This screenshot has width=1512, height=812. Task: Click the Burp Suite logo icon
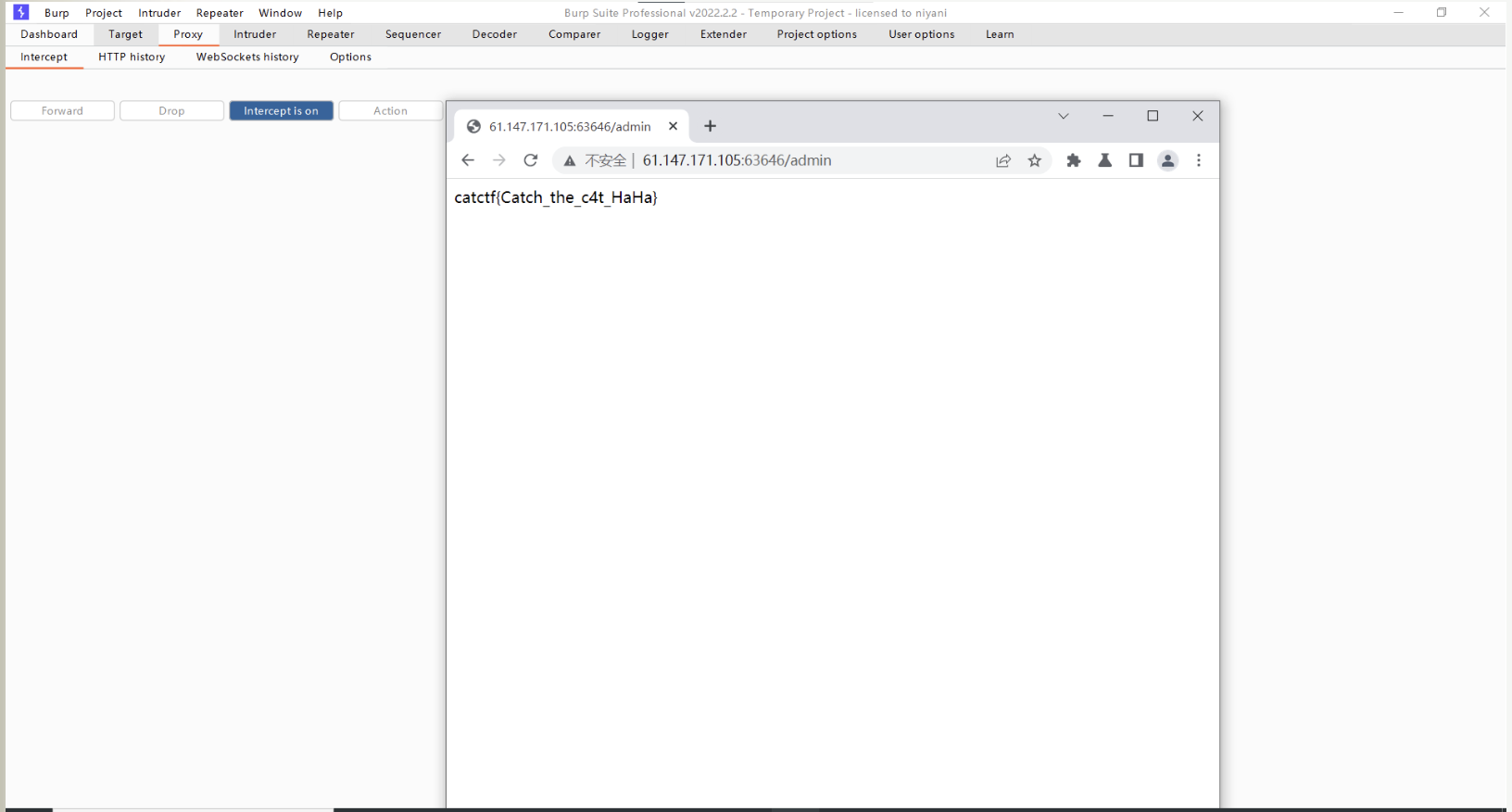[x=20, y=12]
